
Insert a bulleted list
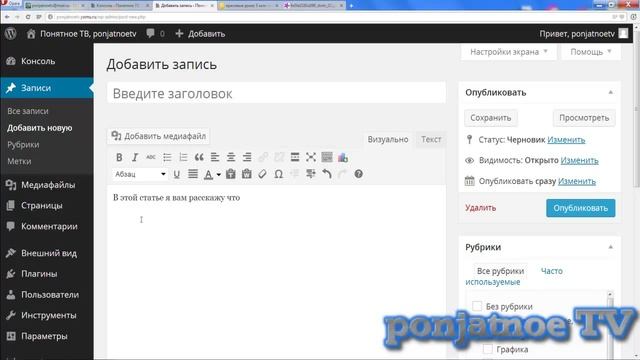[167, 158]
